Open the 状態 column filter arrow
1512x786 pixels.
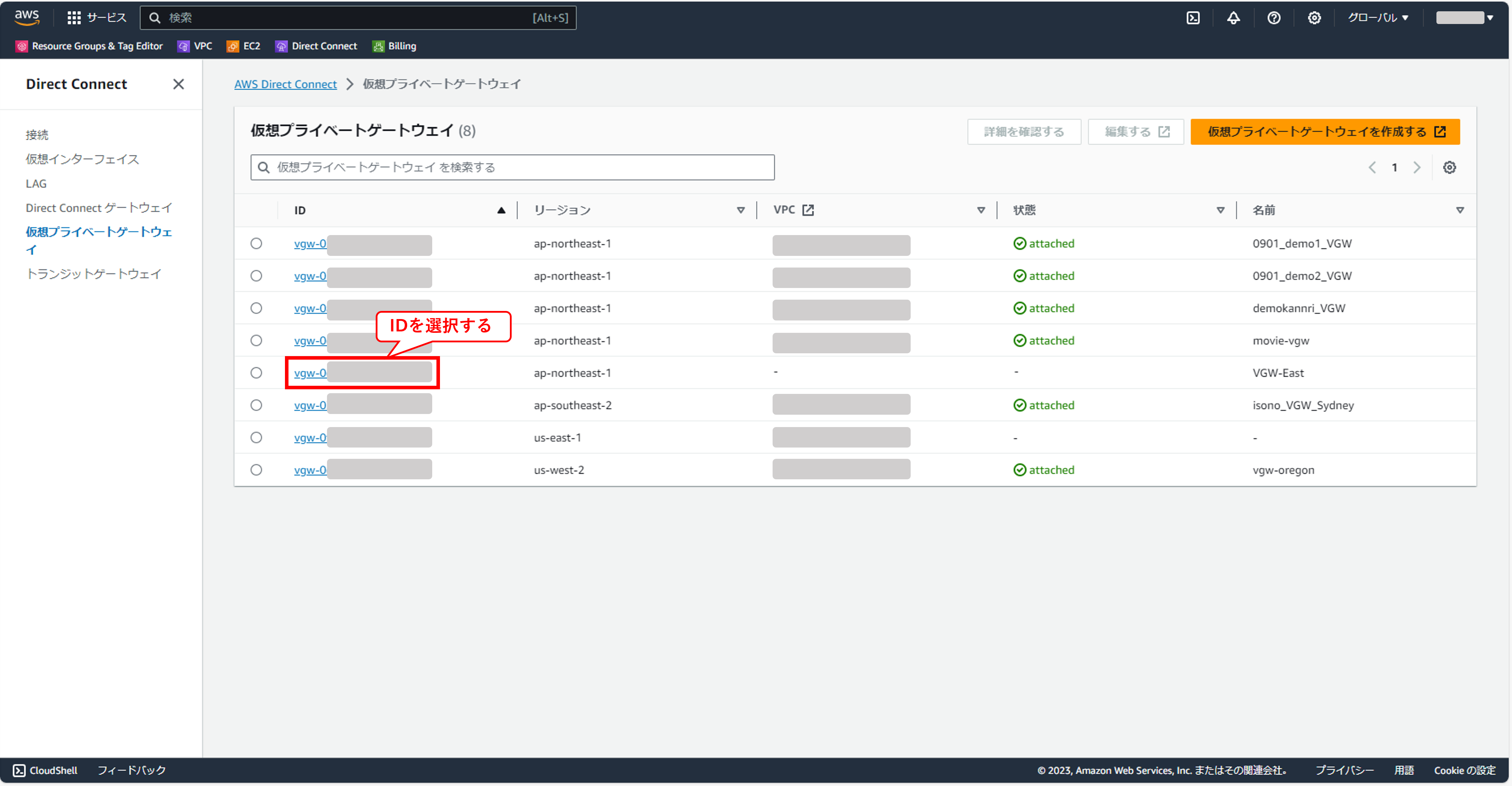[1220, 210]
